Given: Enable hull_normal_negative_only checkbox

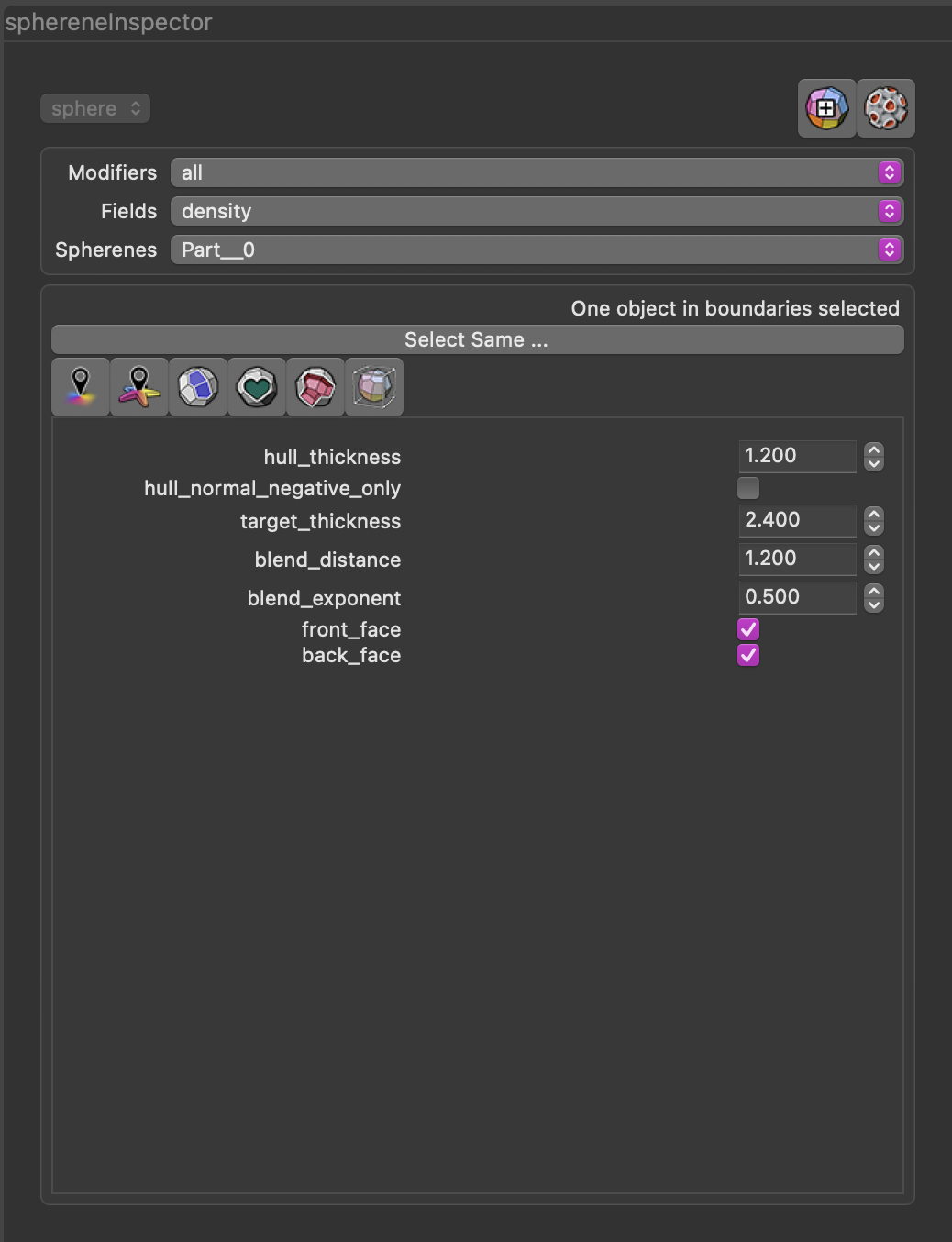Looking at the screenshot, I should [x=748, y=488].
